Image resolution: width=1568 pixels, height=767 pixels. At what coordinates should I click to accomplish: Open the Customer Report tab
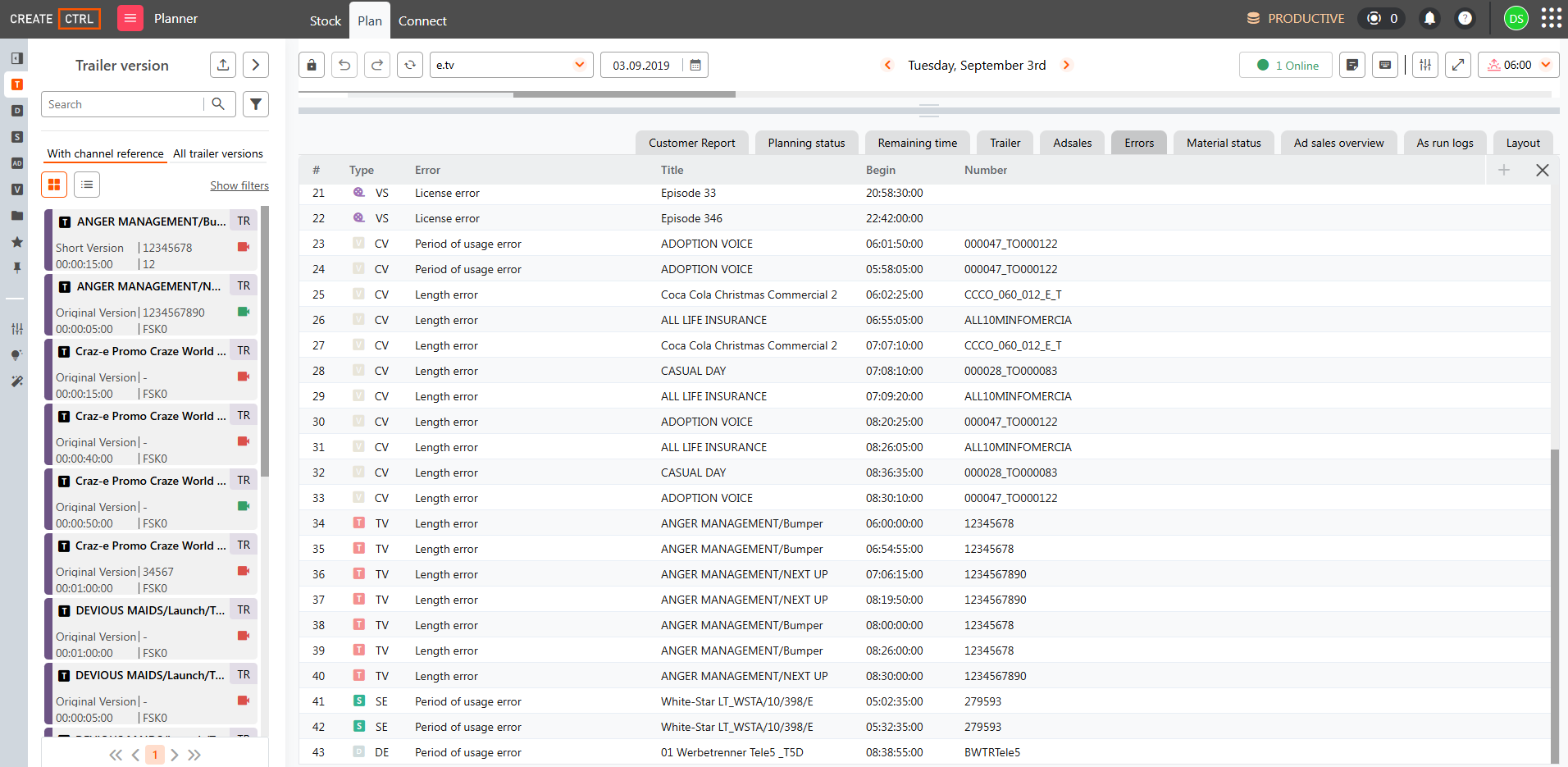tap(692, 143)
